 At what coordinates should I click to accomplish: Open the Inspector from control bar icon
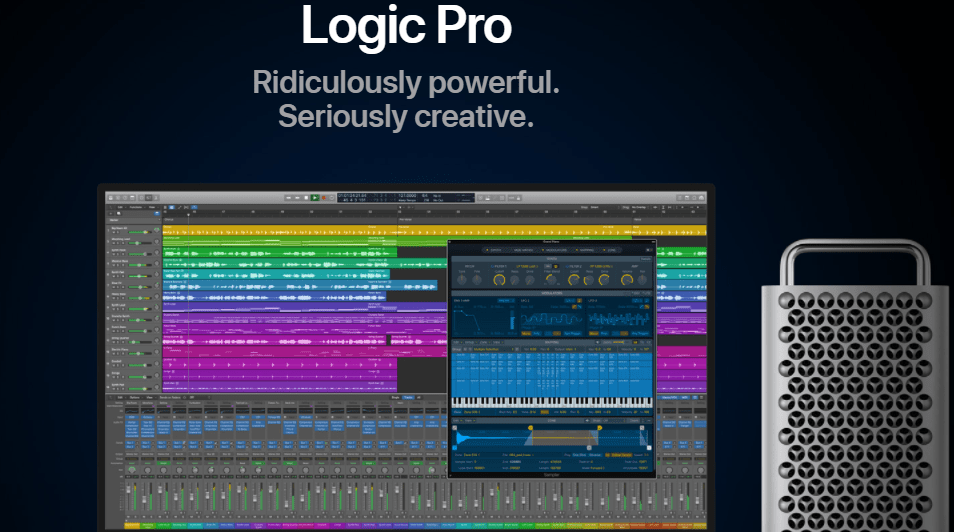pyautogui.click(x=118, y=198)
